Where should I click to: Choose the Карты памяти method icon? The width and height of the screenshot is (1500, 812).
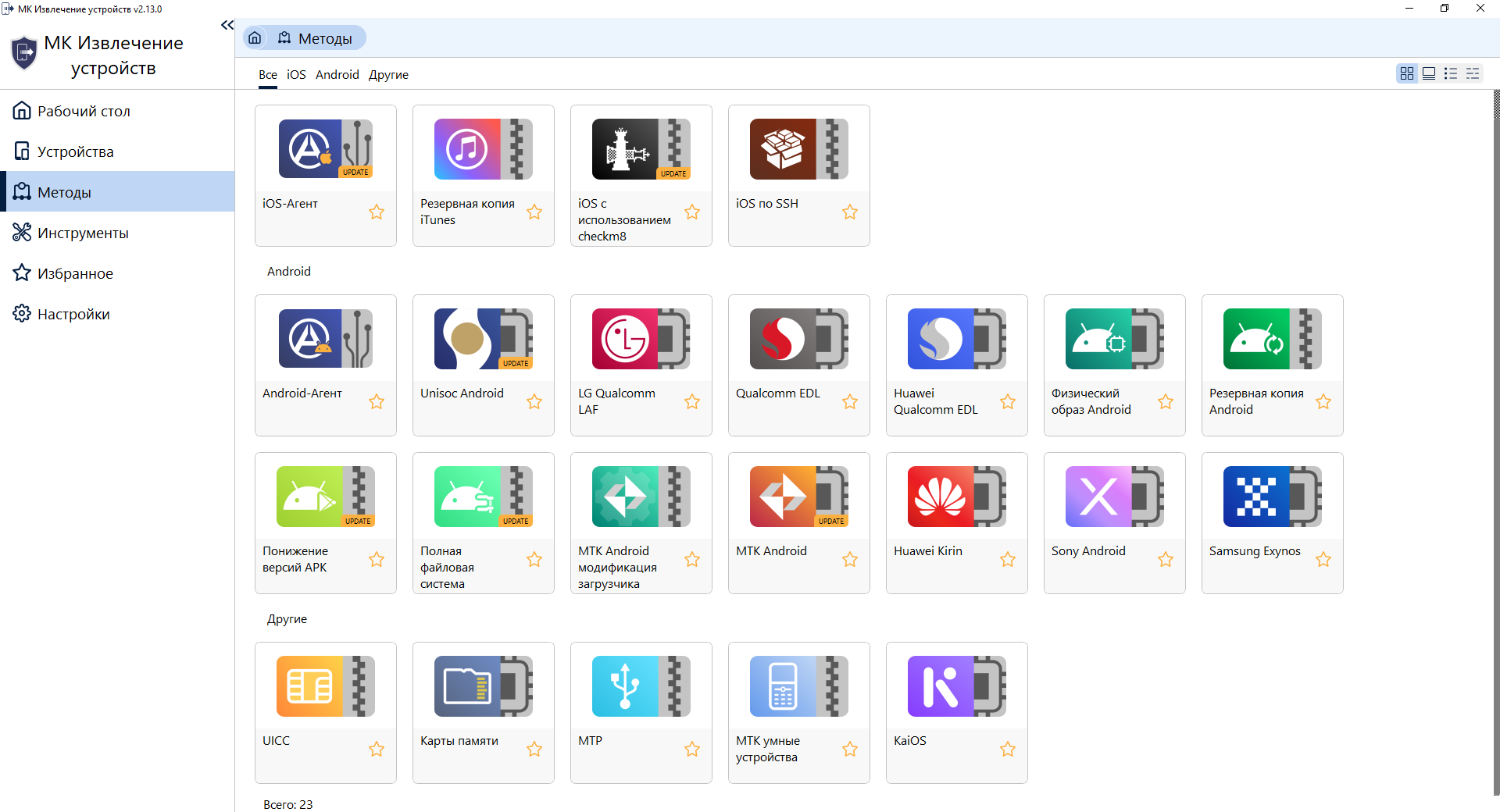point(484,686)
